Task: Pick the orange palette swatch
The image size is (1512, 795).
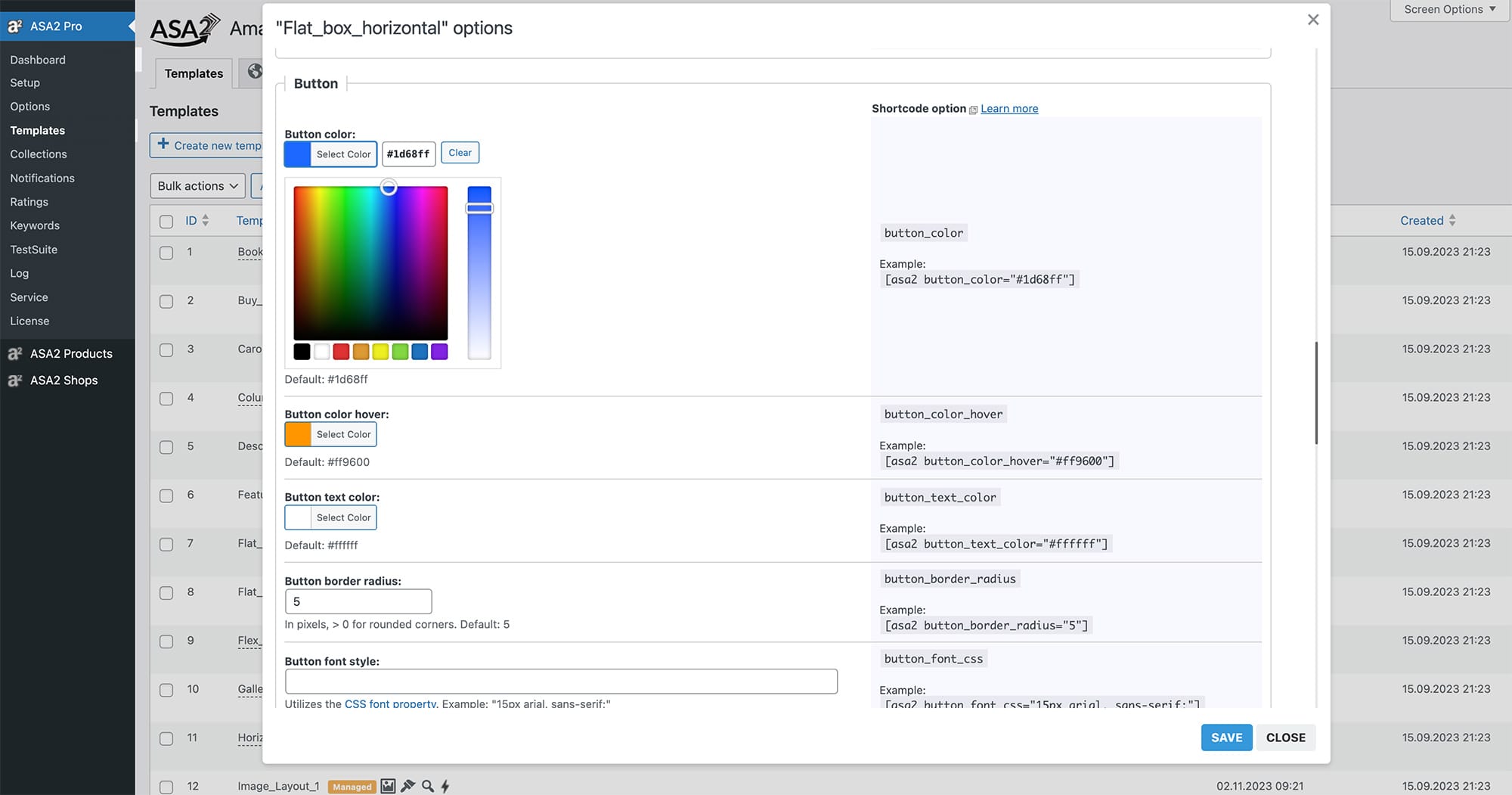Action: 361,352
